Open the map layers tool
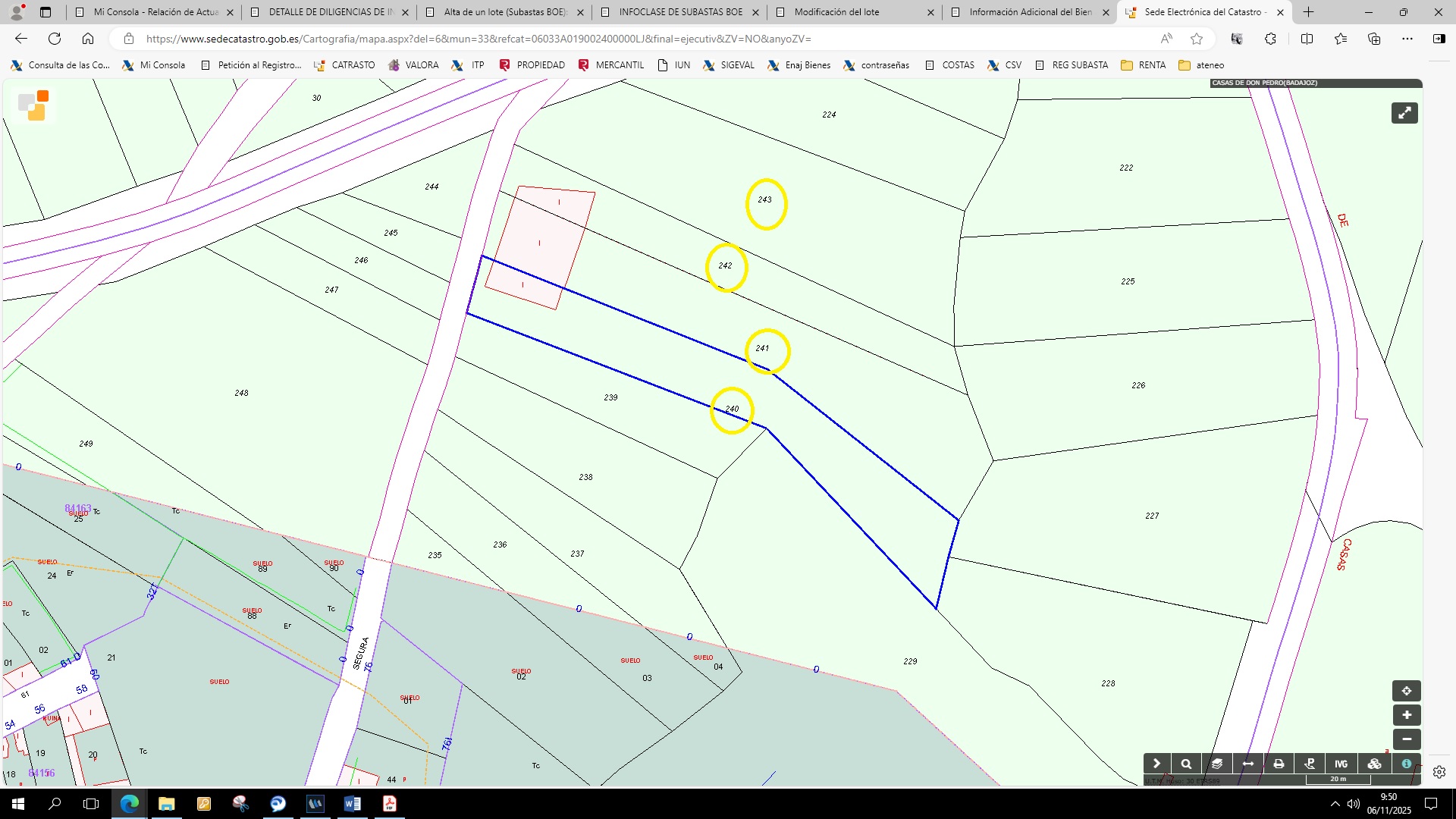1456x819 pixels. point(1217,764)
